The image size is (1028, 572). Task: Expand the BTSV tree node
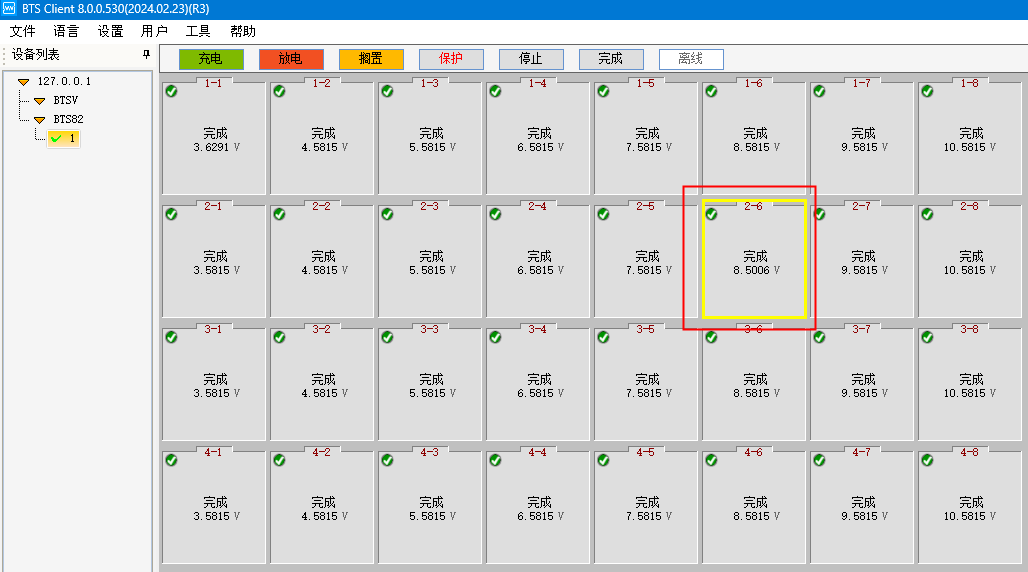click(39, 101)
